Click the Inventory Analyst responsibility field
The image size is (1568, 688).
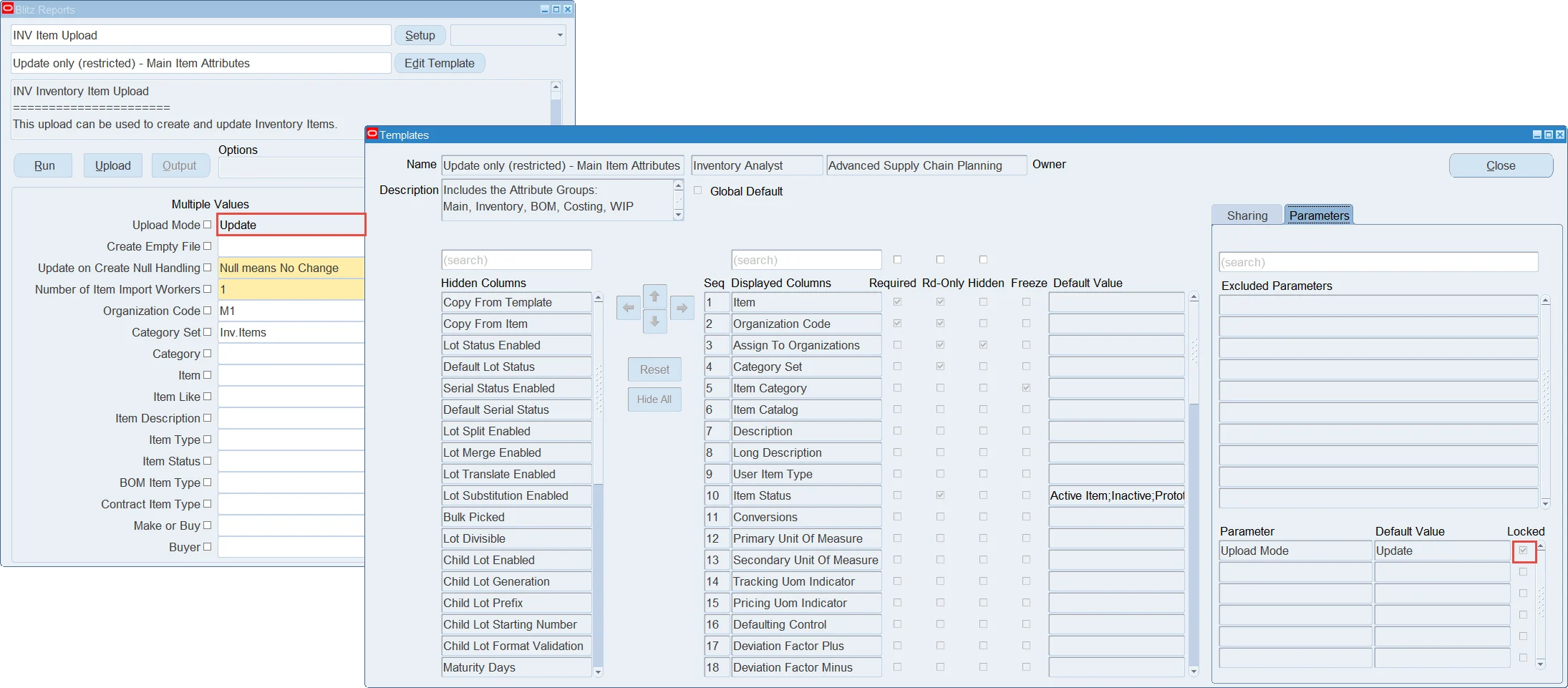pyautogui.click(x=757, y=165)
